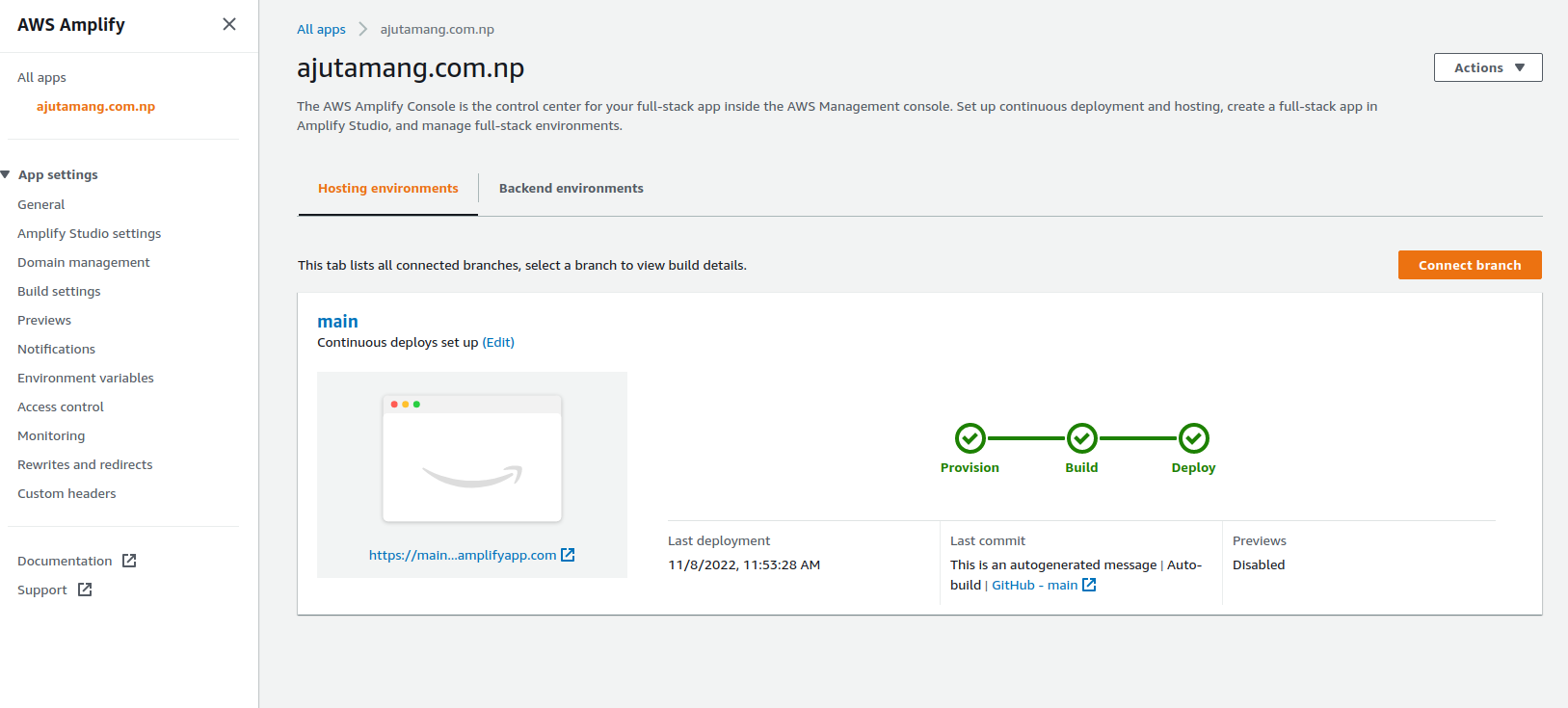Open the Actions dropdown menu
1568x708 pixels.
tap(1487, 67)
